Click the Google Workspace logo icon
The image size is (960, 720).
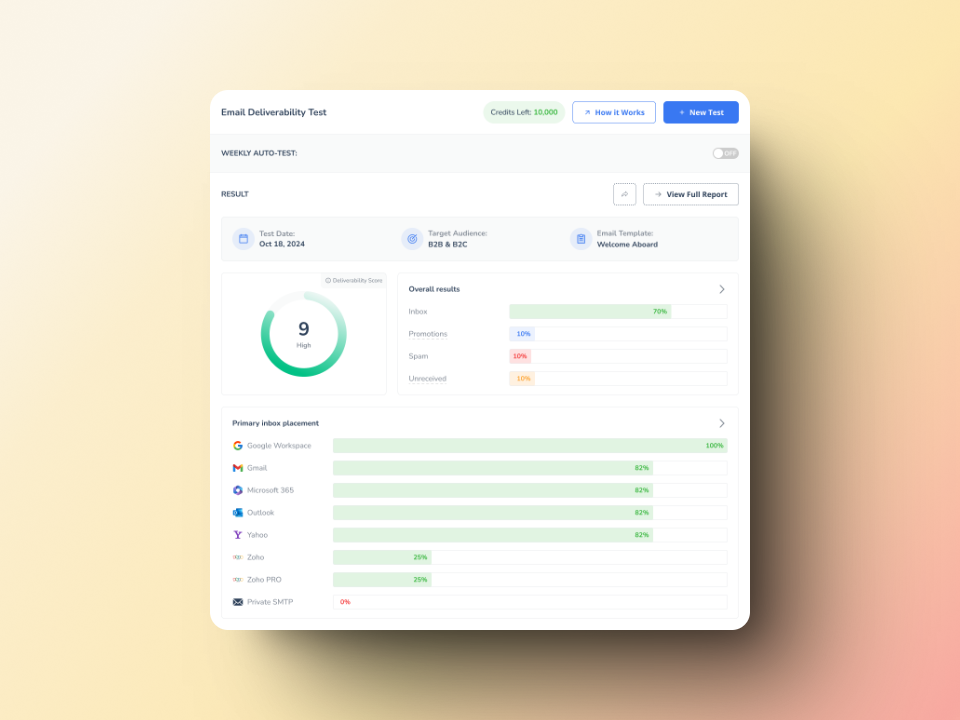238,446
